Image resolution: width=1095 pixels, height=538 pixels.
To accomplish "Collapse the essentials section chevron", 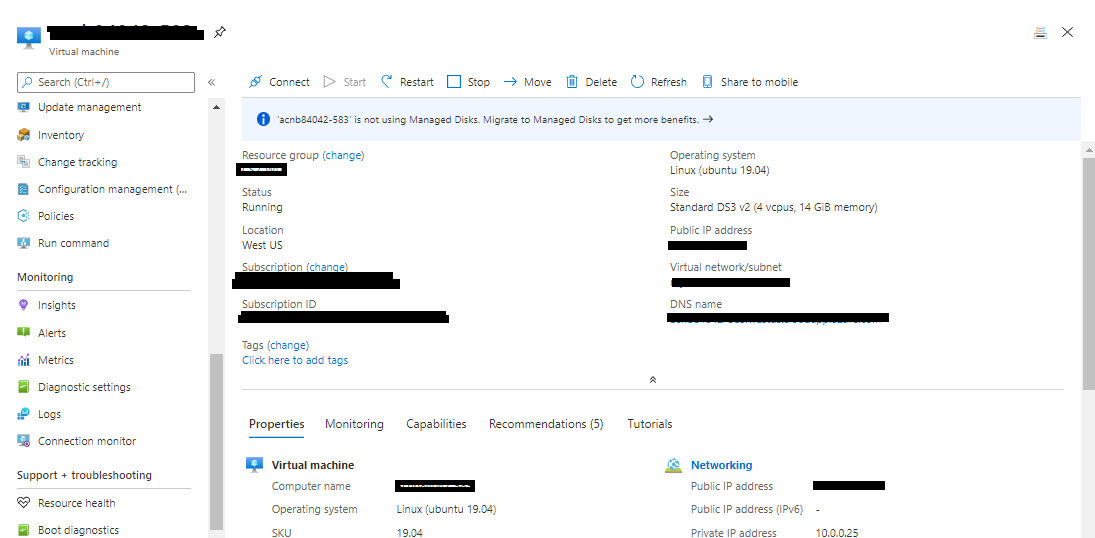I will point(653,380).
